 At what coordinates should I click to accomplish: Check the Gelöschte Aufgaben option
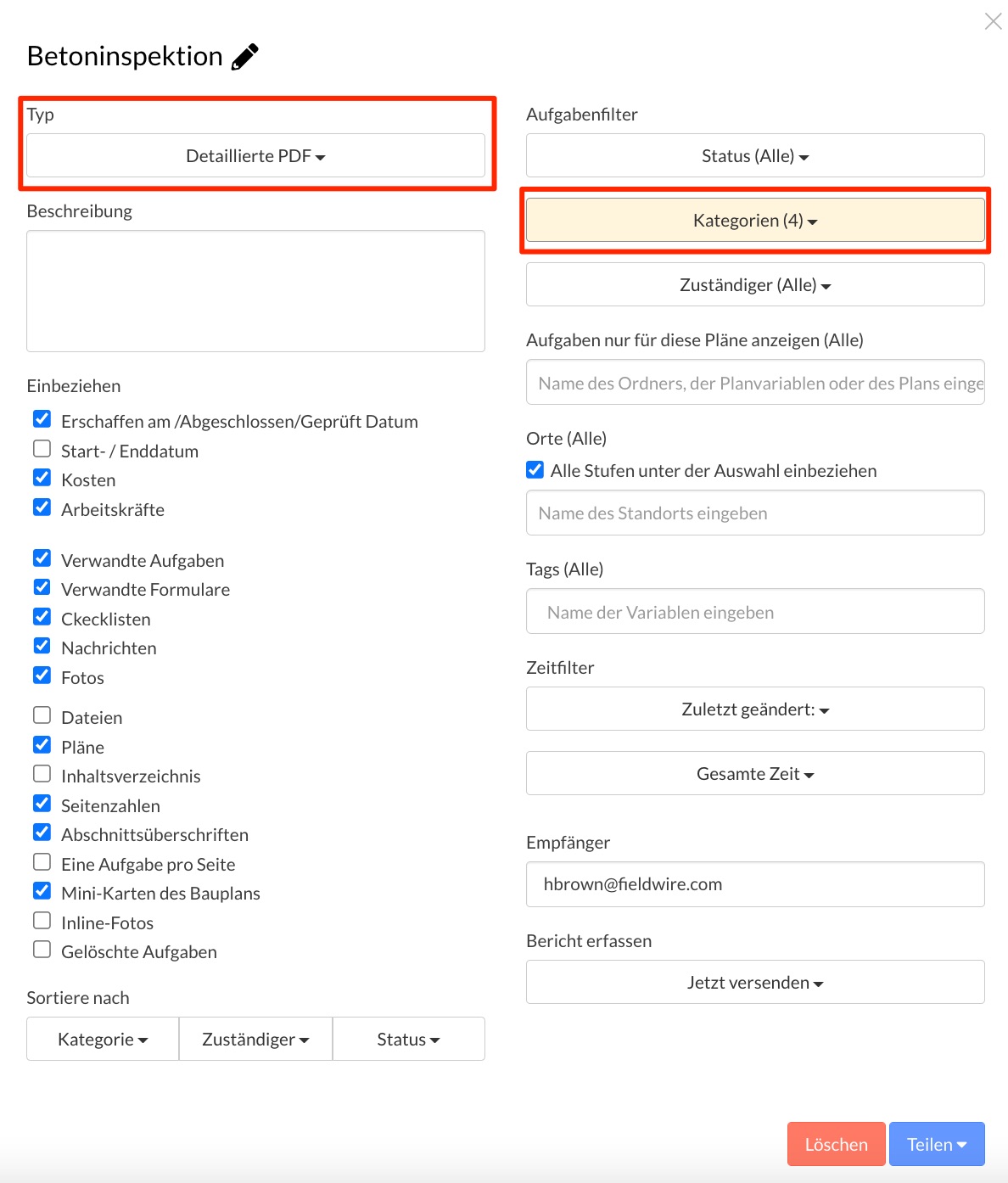pos(42,950)
